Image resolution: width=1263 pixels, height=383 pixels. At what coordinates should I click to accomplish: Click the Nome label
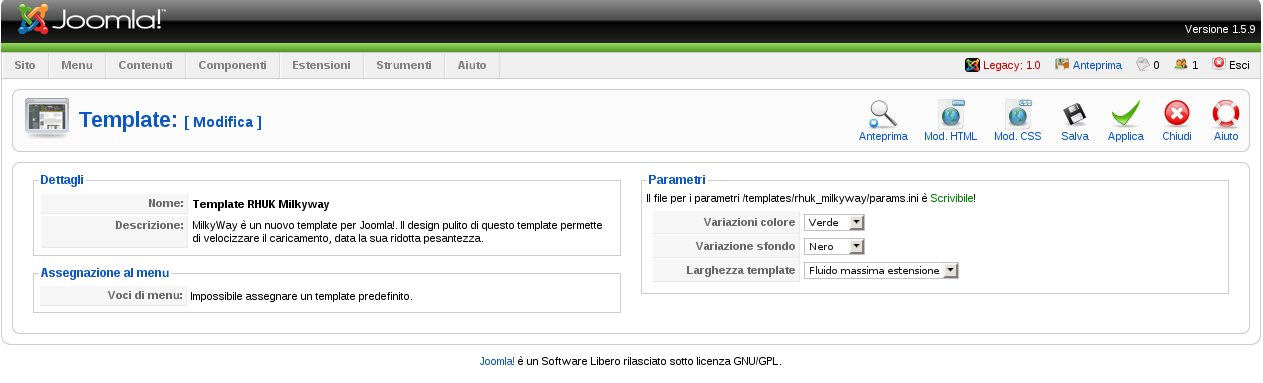[166, 203]
